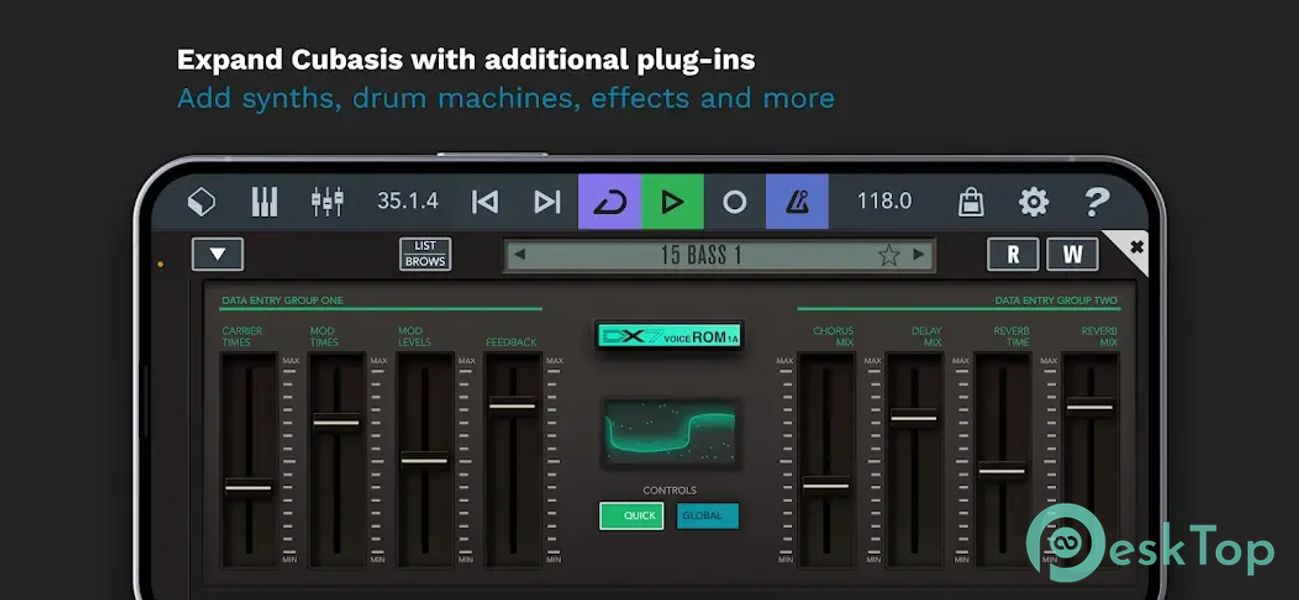Open help question mark icon
1299x600 pixels.
coord(1097,202)
